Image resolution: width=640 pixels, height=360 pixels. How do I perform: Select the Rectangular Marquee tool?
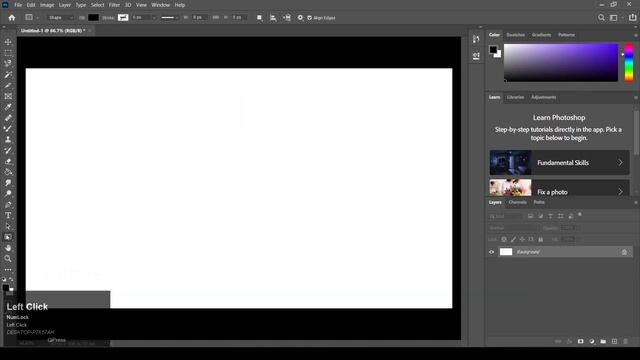[8, 53]
